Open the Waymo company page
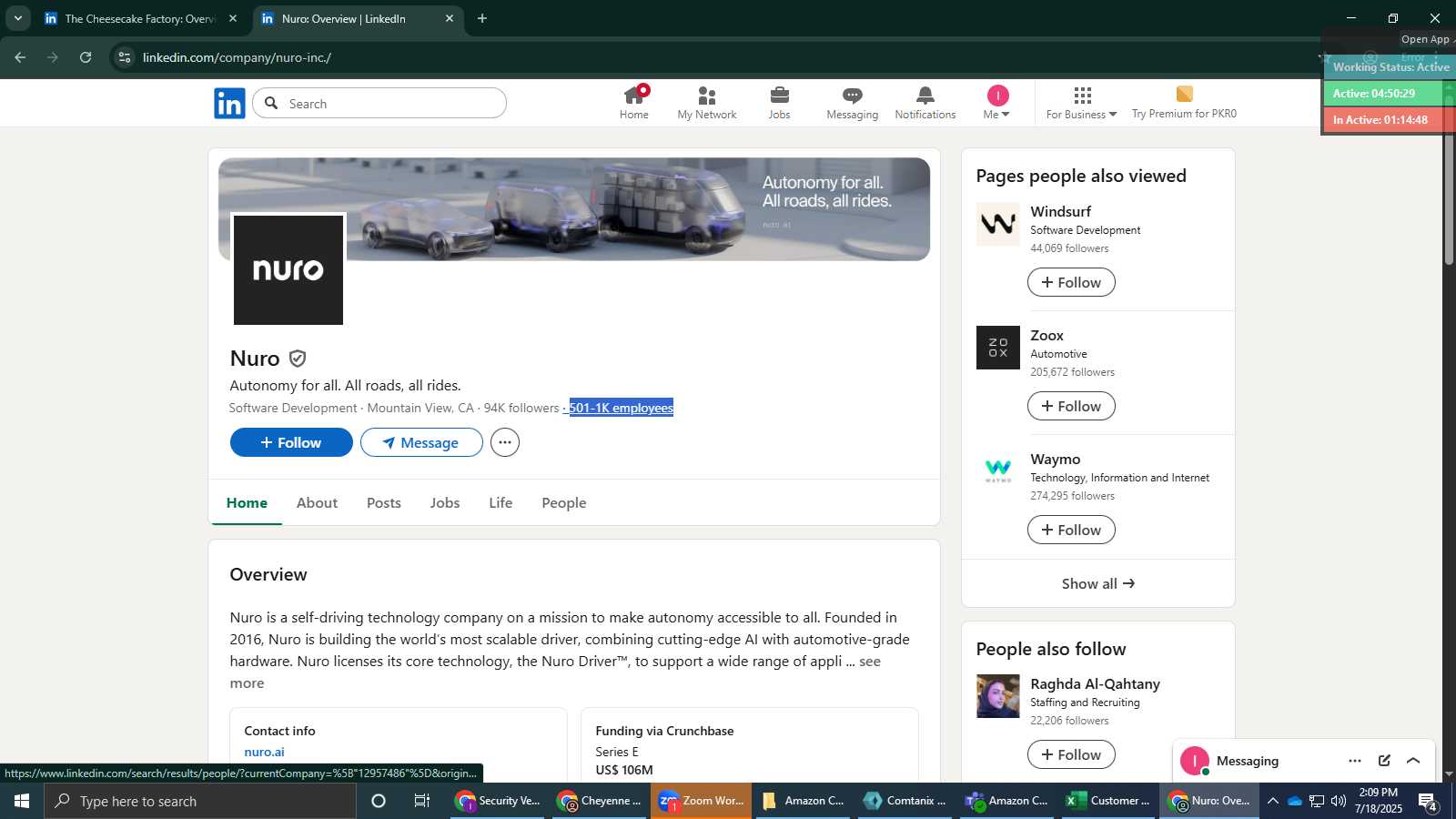The height and width of the screenshot is (819, 1456). click(x=1056, y=459)
